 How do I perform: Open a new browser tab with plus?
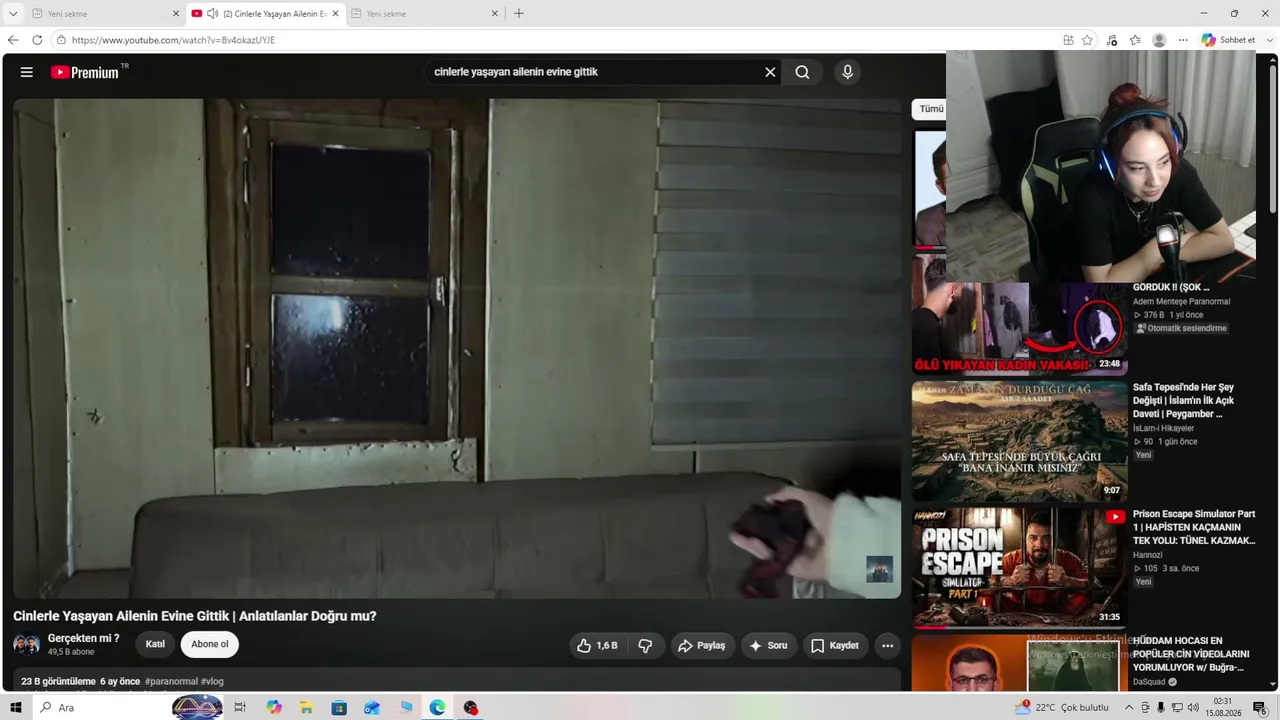pyautogui.click(x=518, y=14)
